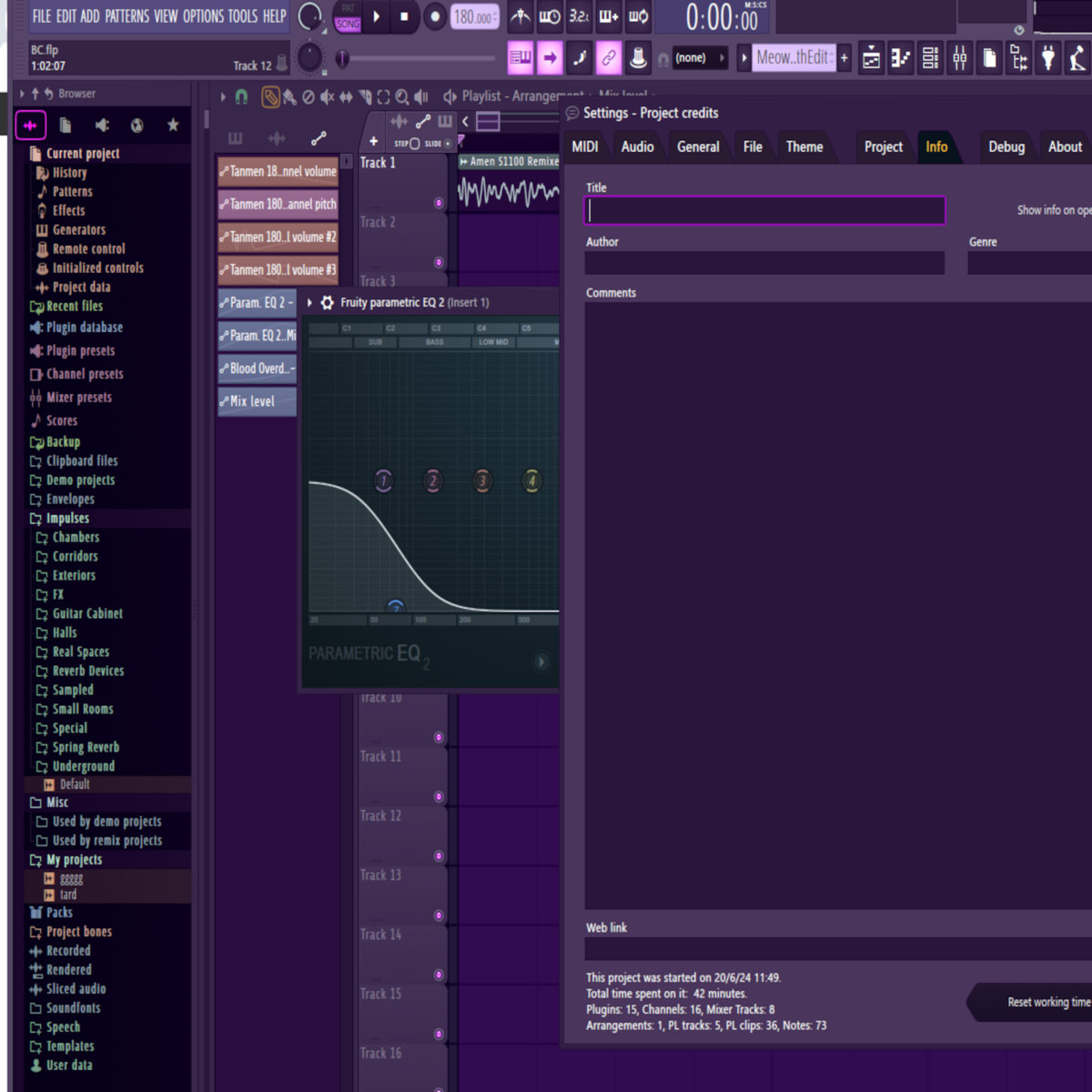
Task: Click the multilink to controllers knob icon
Action: pos(639,57)
